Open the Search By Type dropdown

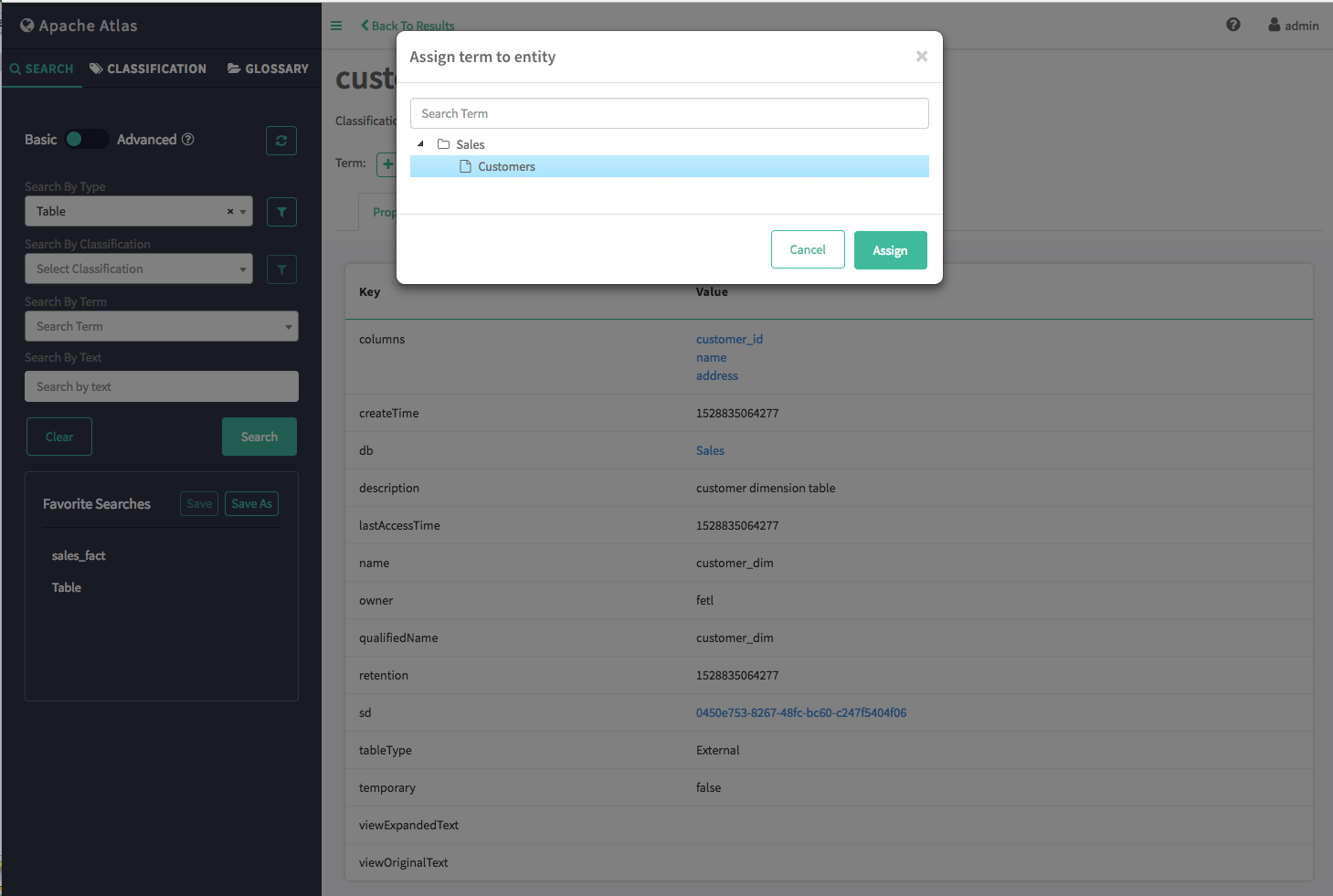[x=139, y=211]
